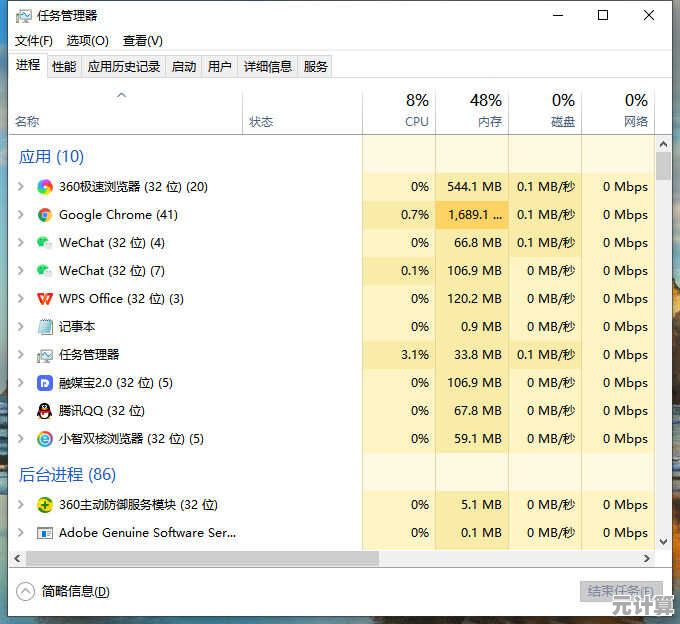Viewport: 680px width, 624px height.
Task: Sort by the 名称 column header
Action: point(125,112)
